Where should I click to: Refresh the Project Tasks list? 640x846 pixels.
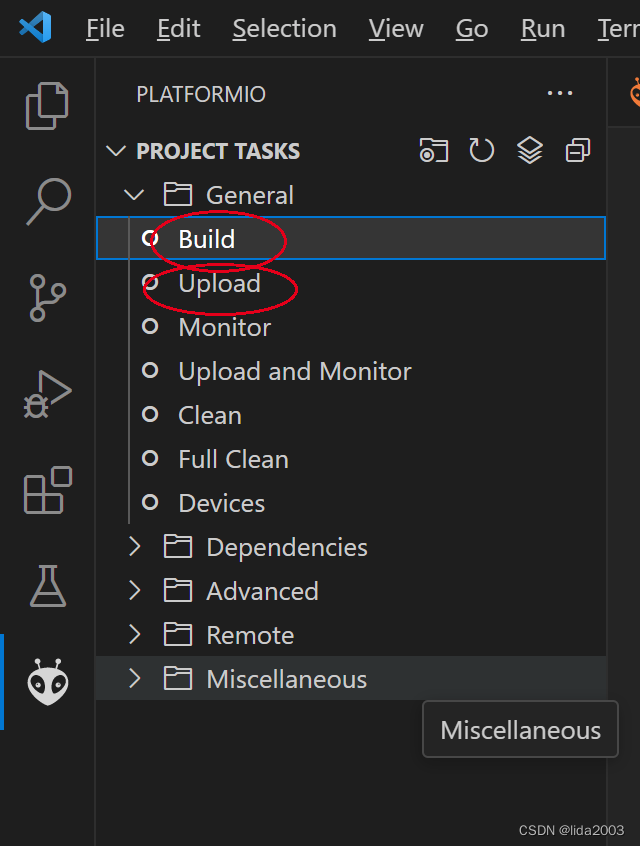(x=482, y=151)
